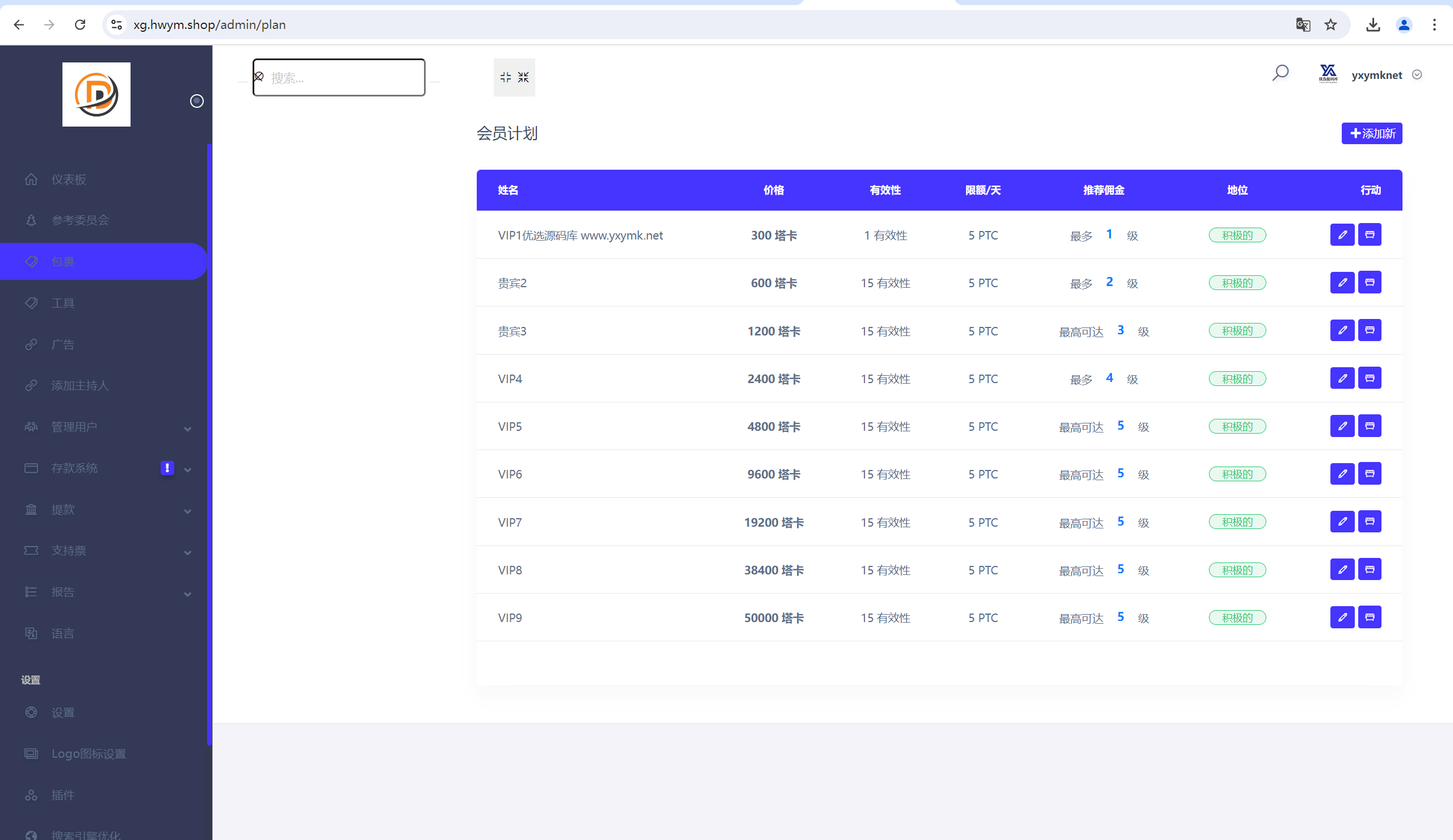Image resolution: width=1453 pixels, height=840 pixels.
Task: Click the browser translate page icon
Action: coord(1303,25)
